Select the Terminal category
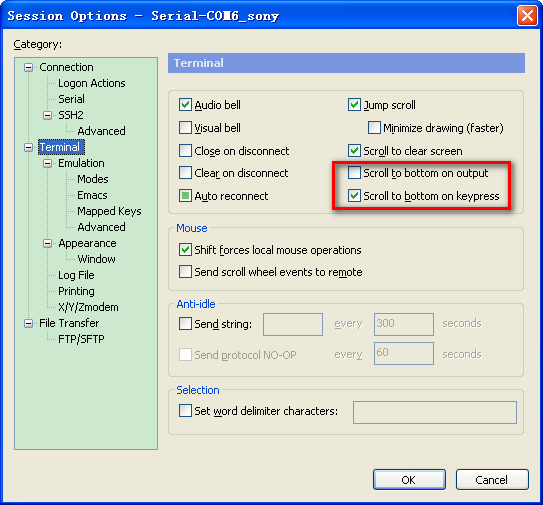 click(x=61, y=147)
